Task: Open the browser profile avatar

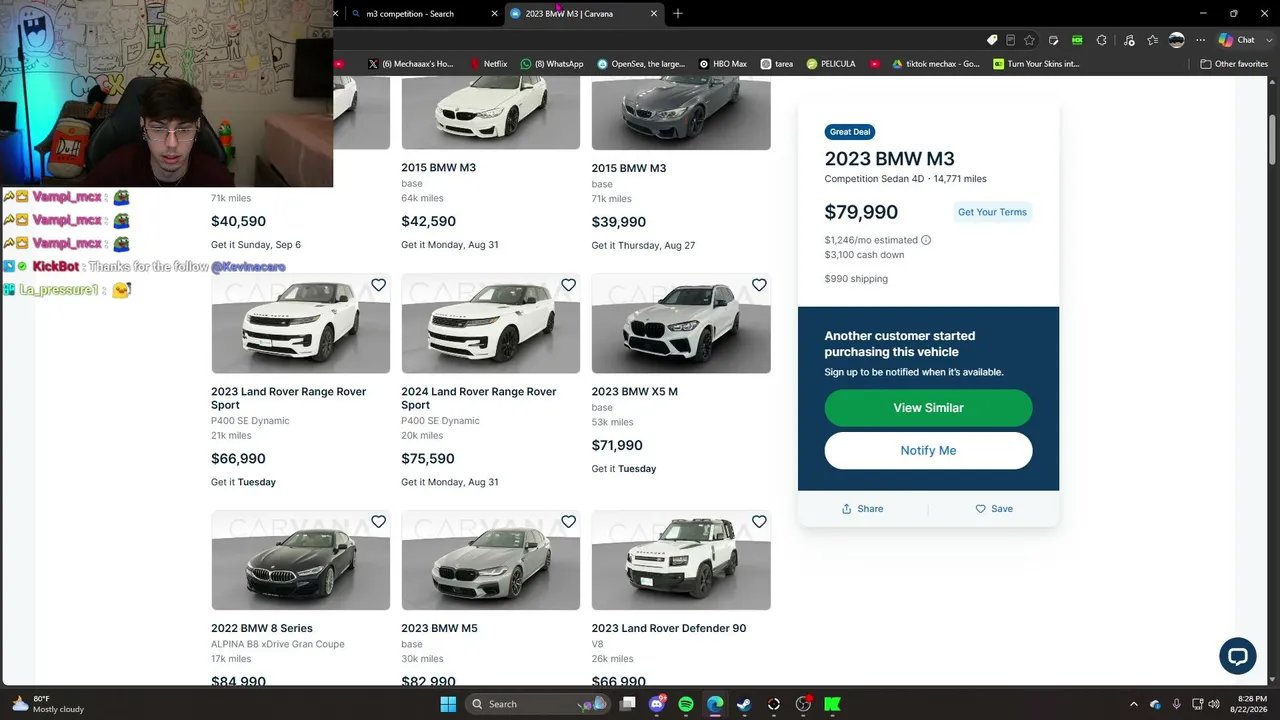Action: [x=1177, y=40]
